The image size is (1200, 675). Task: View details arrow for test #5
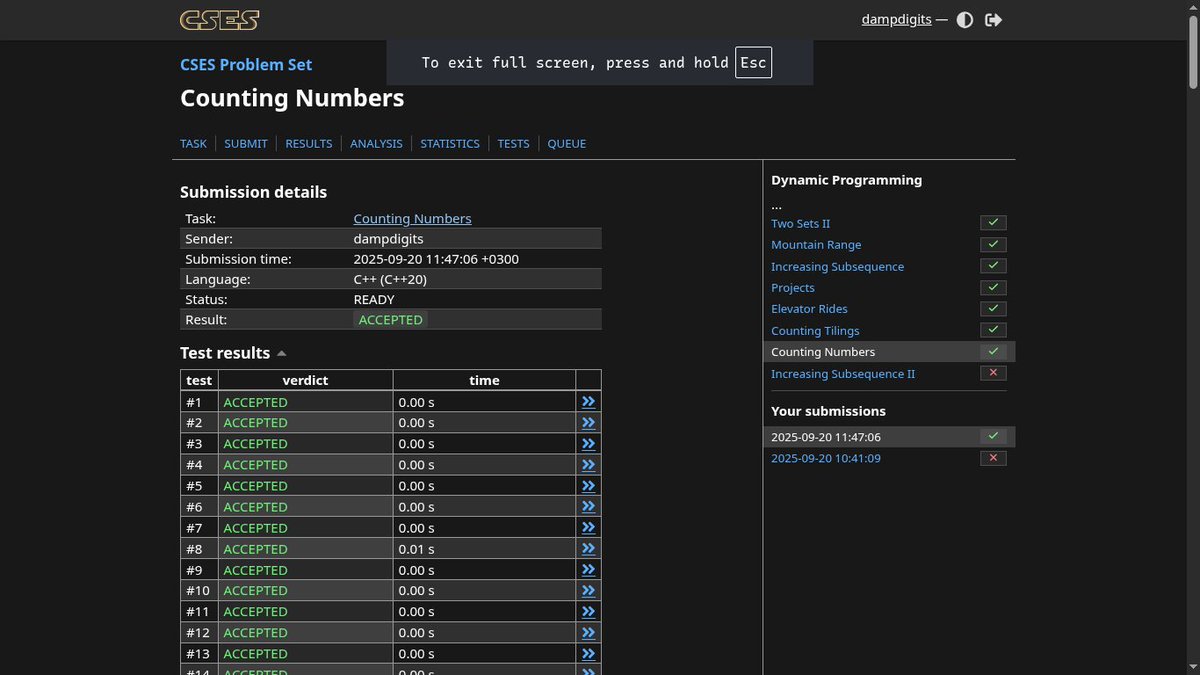coord(588,485)
